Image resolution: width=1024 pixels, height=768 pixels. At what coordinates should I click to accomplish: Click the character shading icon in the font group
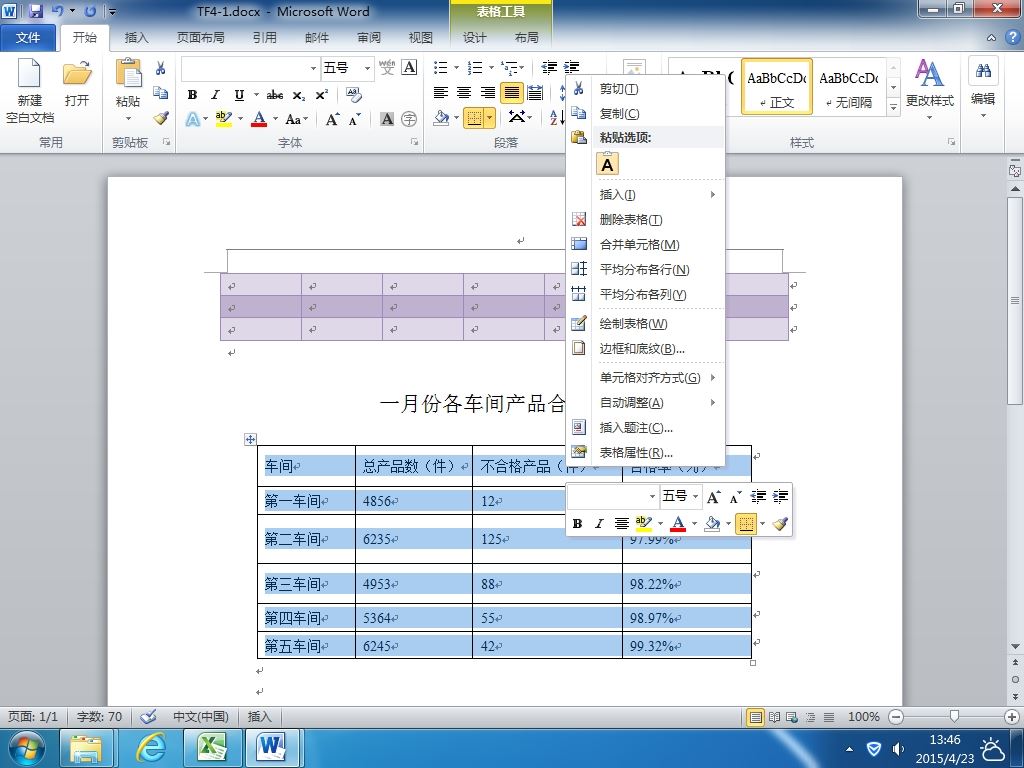[387, 119]
